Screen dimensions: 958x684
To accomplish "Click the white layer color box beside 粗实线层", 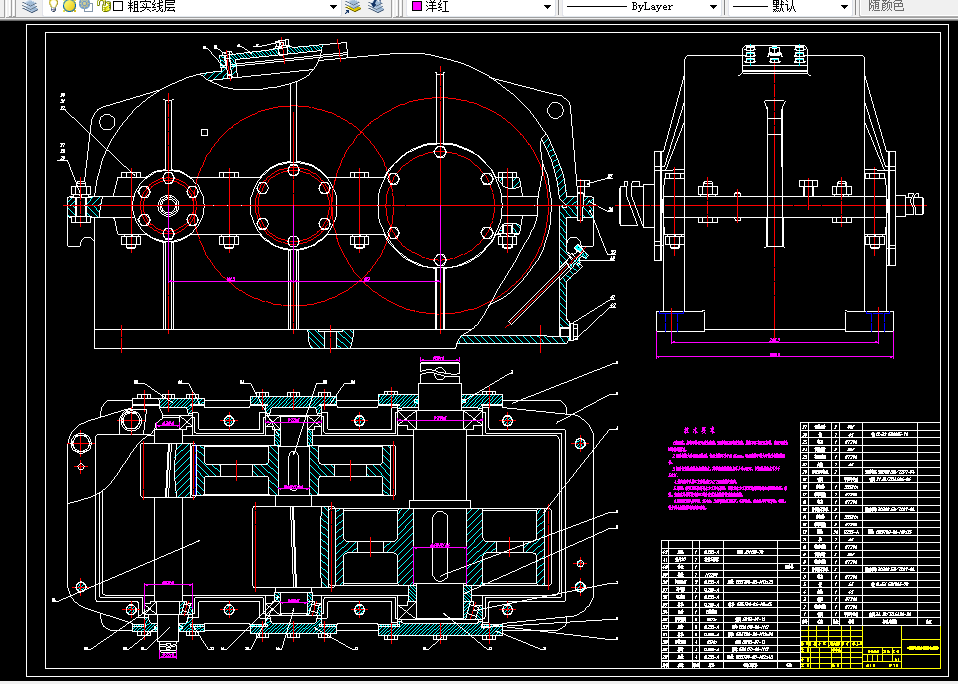I will coord(118,6).
